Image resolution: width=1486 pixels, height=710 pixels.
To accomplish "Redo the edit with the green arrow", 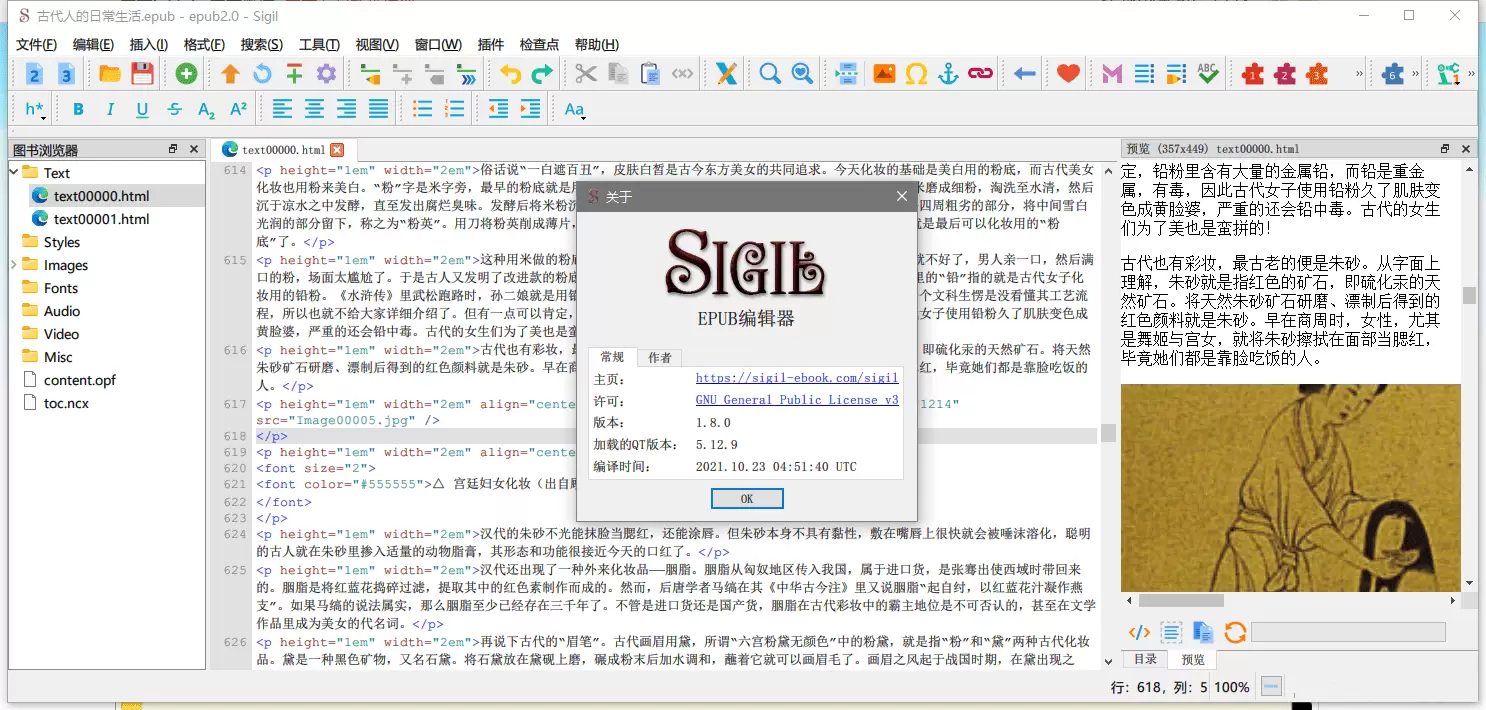I will (x=542, y=73).
